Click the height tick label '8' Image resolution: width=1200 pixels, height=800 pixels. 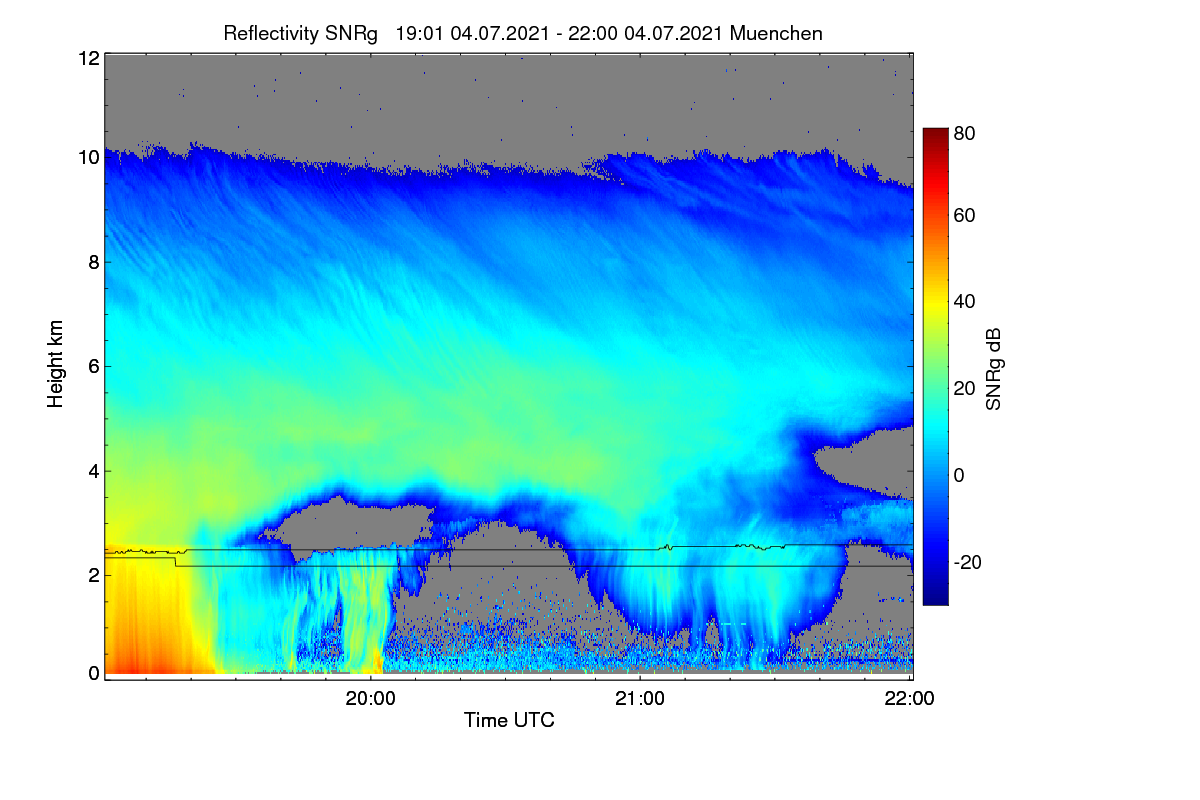pos(93,262)
